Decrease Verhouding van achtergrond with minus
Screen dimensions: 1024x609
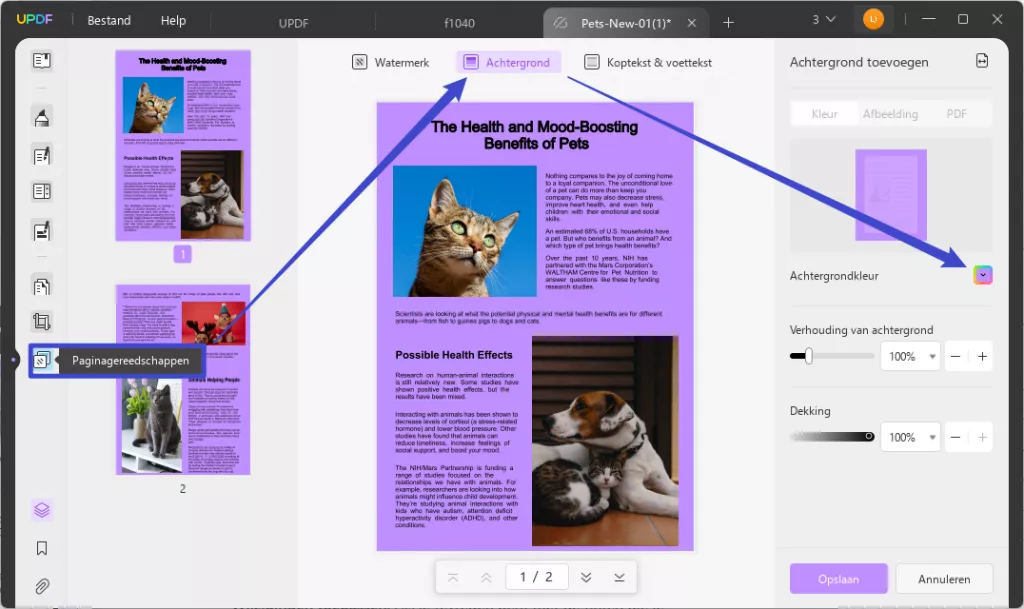(955, 356)
